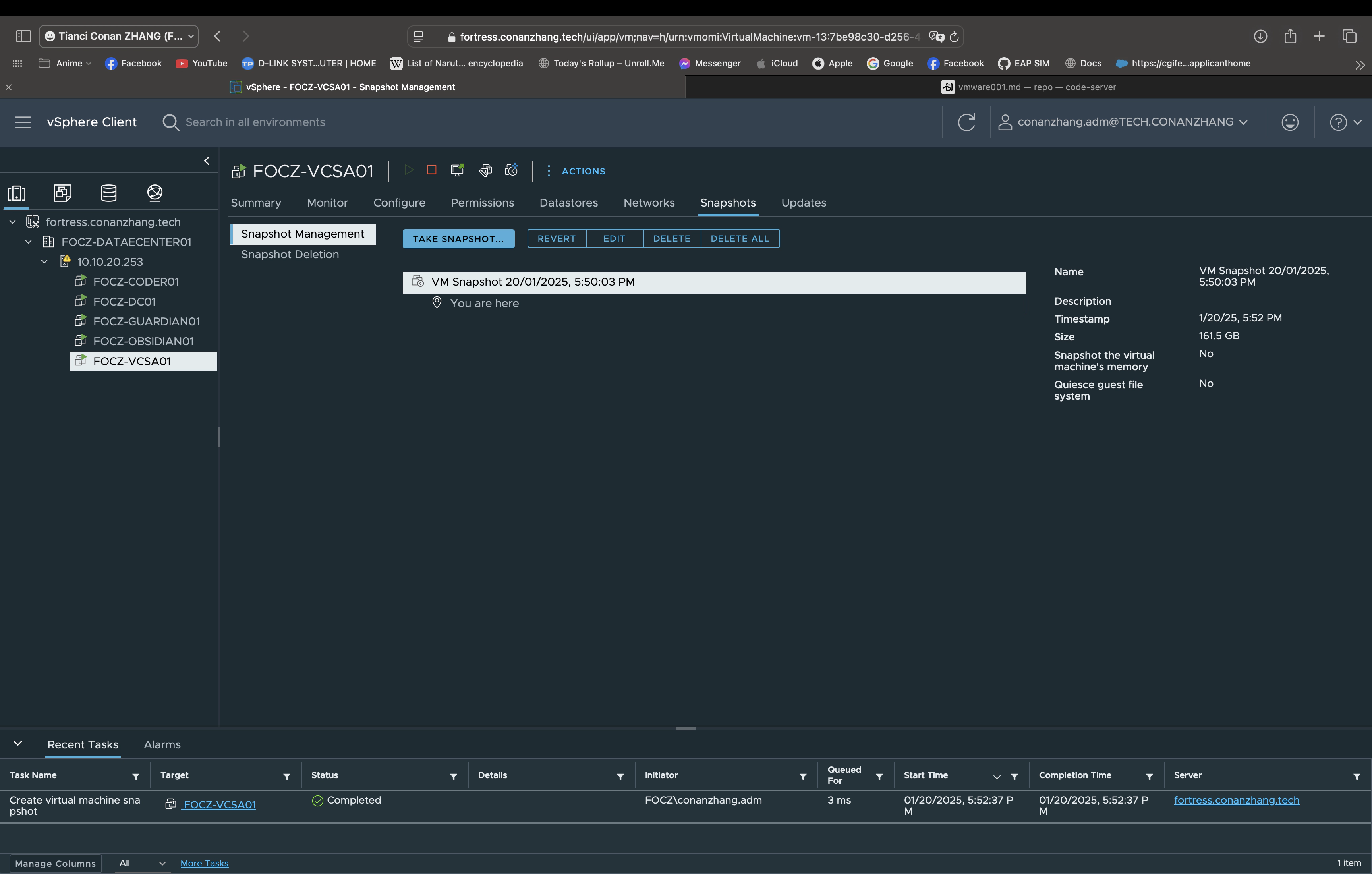
Task: Send feedback using the smiley face icon
Action: click(1290, 122)
